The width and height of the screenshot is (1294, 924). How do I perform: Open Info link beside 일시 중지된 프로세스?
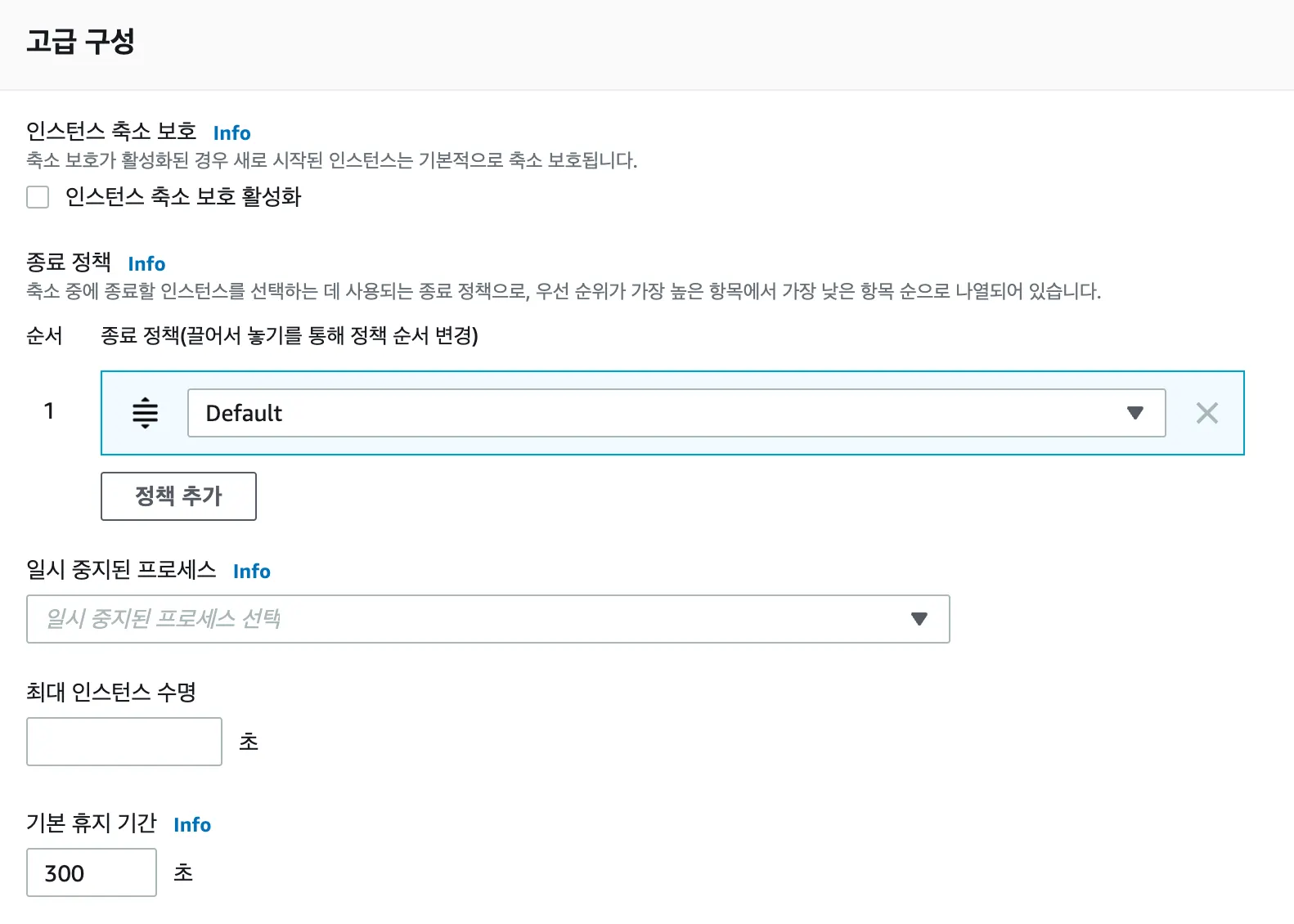[x=251, y=572]
